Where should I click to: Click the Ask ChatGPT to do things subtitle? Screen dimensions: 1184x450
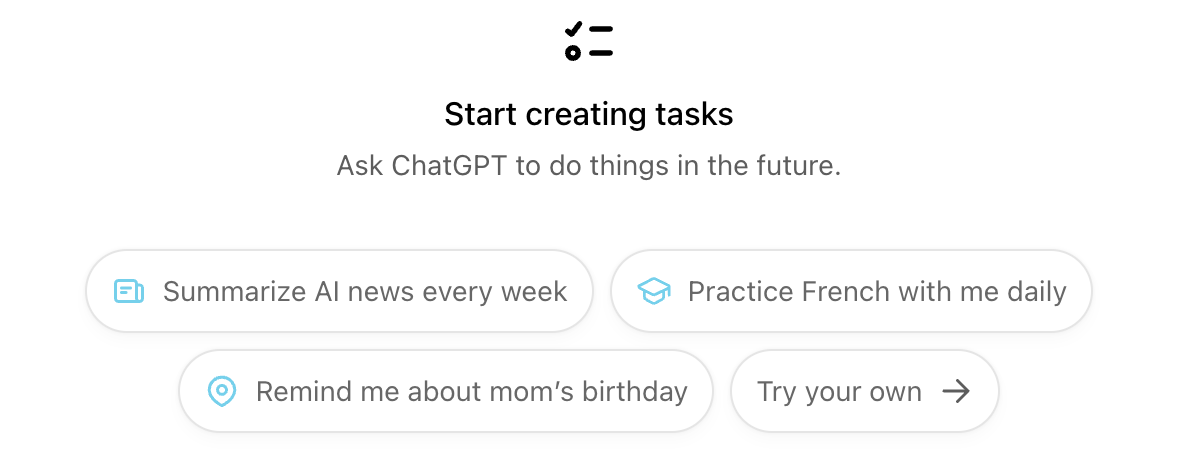(x=589, y=165)
